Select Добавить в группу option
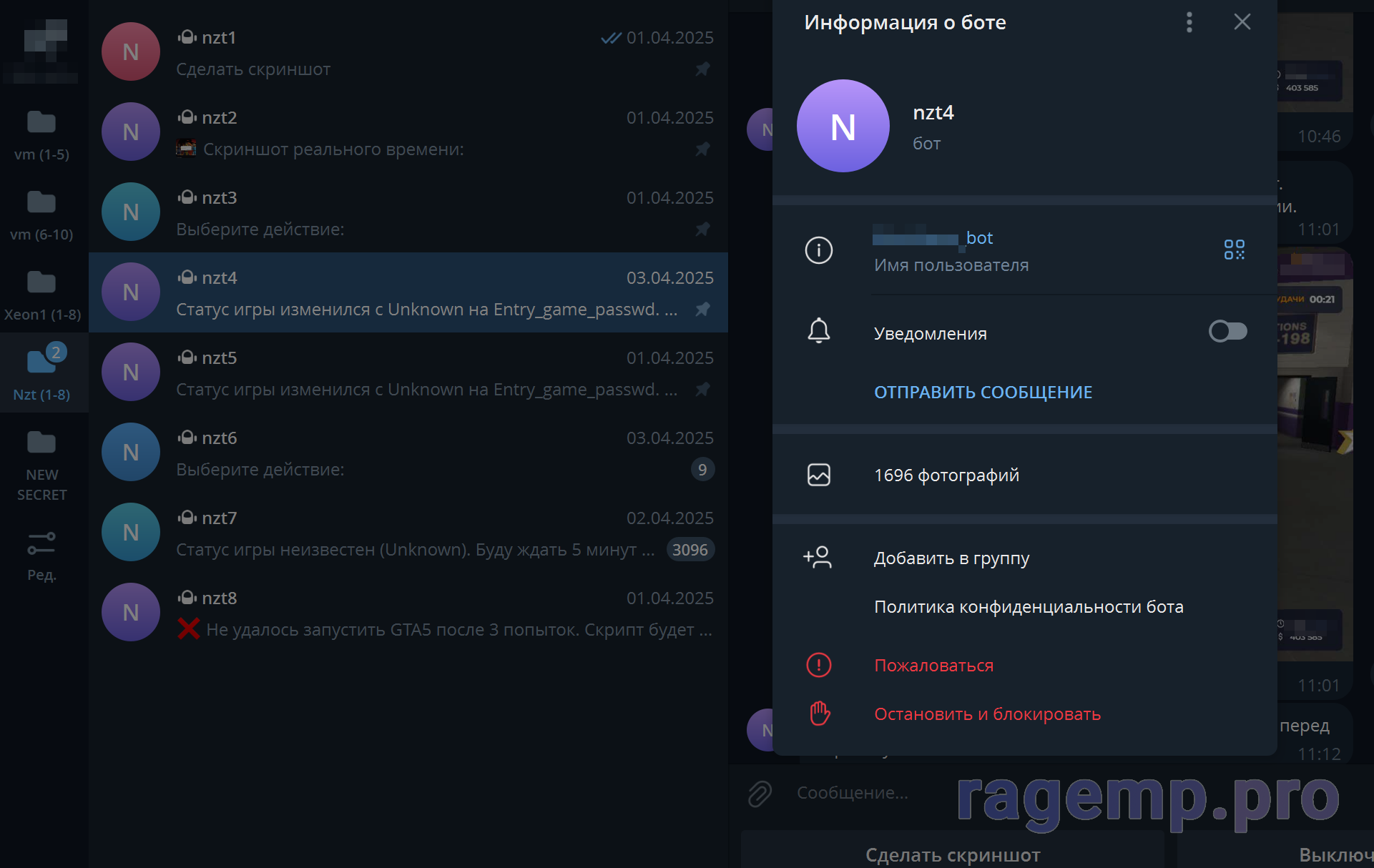Image resolution: width=1374 pixels, height=868 pixels. point(951,558)
